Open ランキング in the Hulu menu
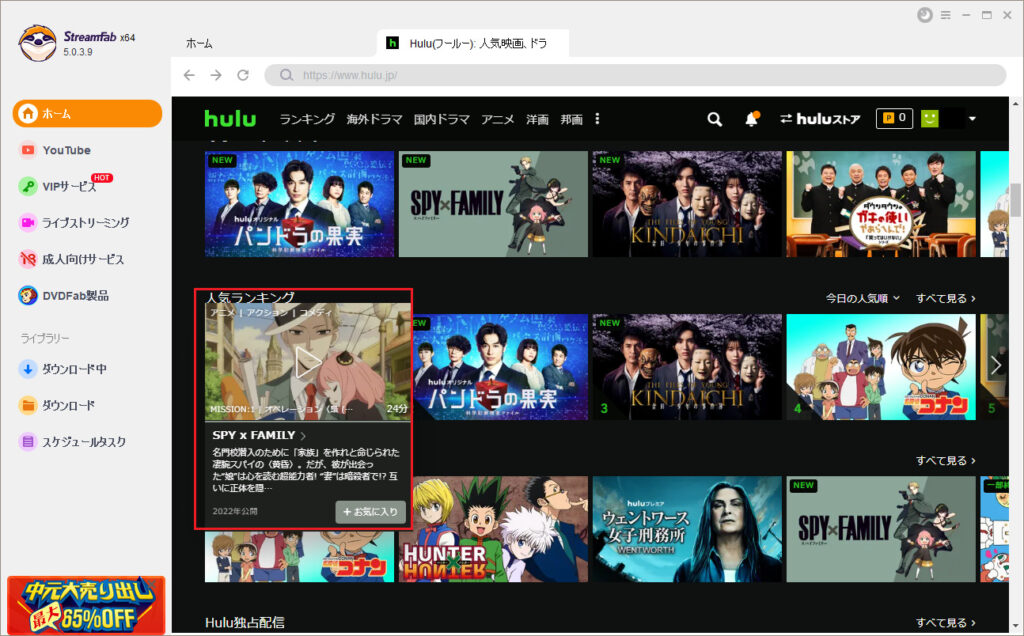Image resolution: width=1024 pixels, height=636 pixels. click(307, 119)
